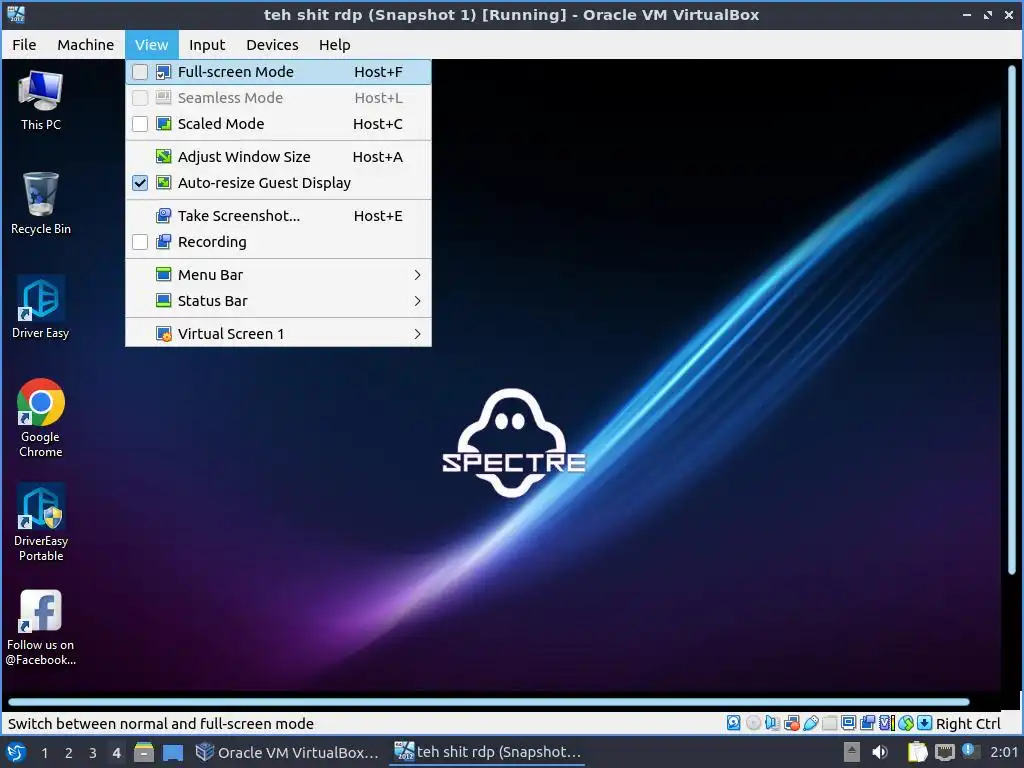Click the VirtualBox title bar window icon

click(16, 14)
